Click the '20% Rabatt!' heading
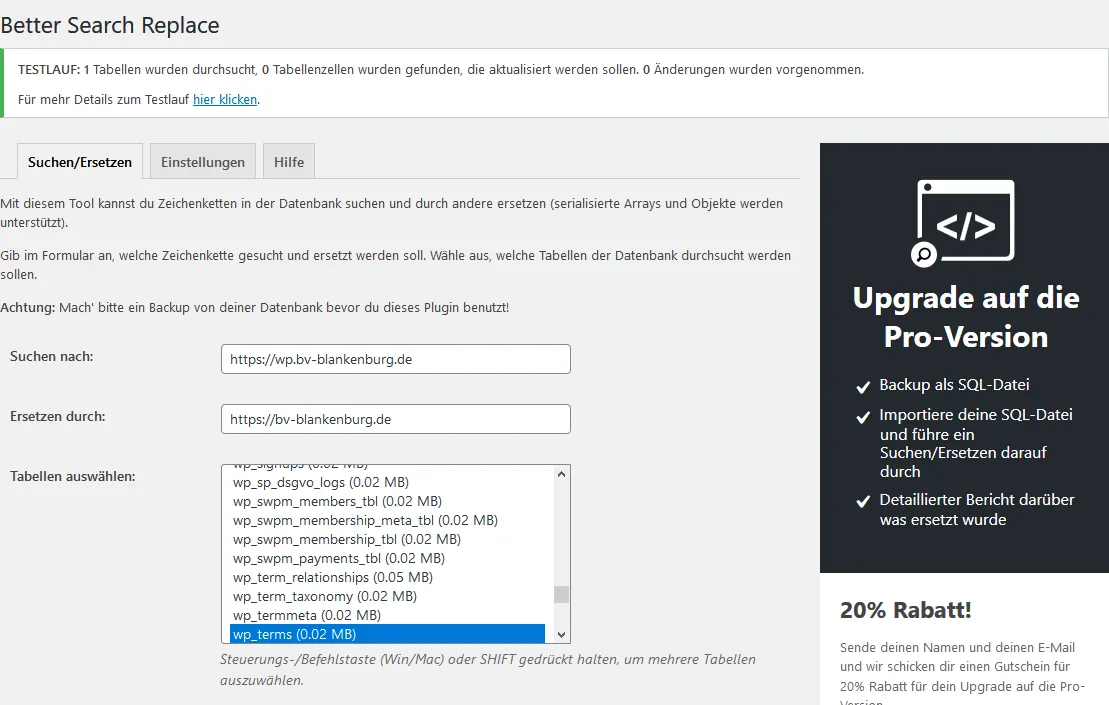This screenshot has width=1109, height=705. pos(906,610)
